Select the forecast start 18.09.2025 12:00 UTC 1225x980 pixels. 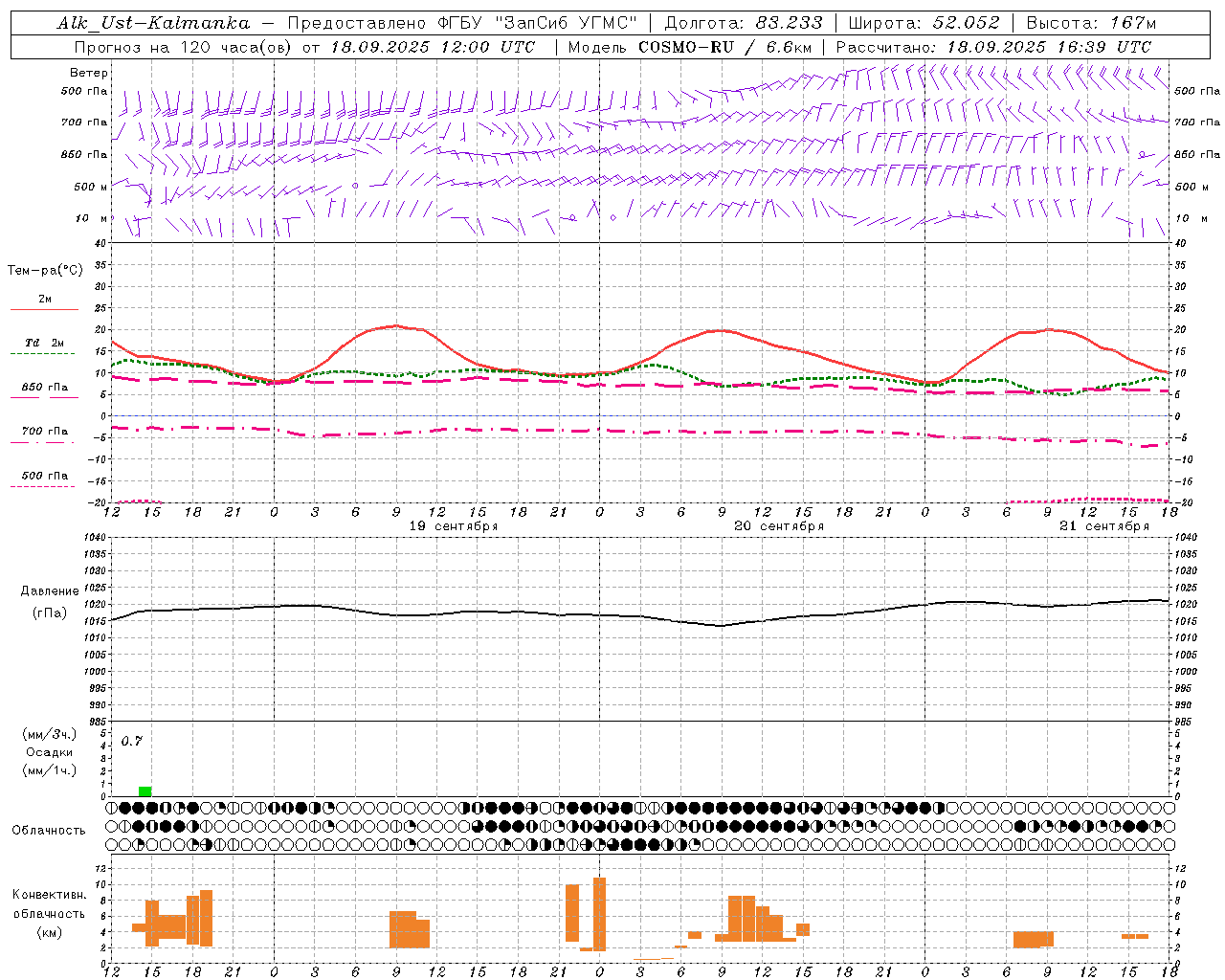(x=433, y=47)
